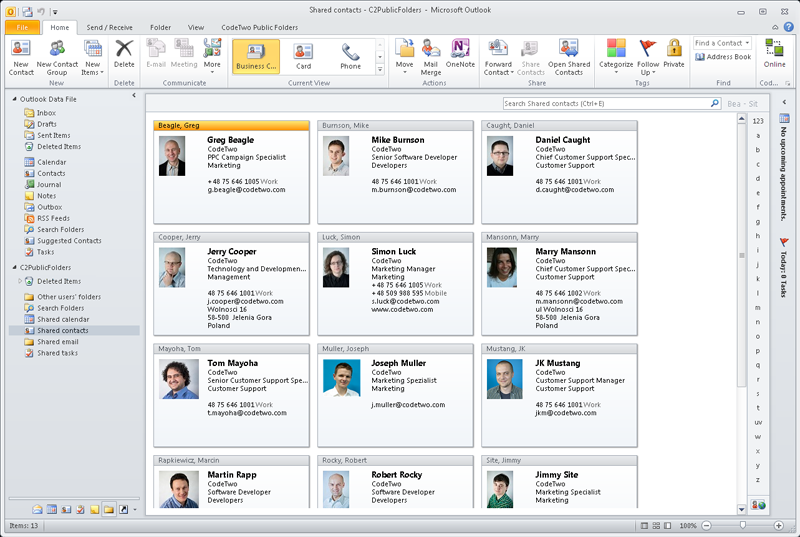Viewport: 800px width, 537px height.
Task: Select Mike Burnson's business card
Action: click(x=395, y=172)
